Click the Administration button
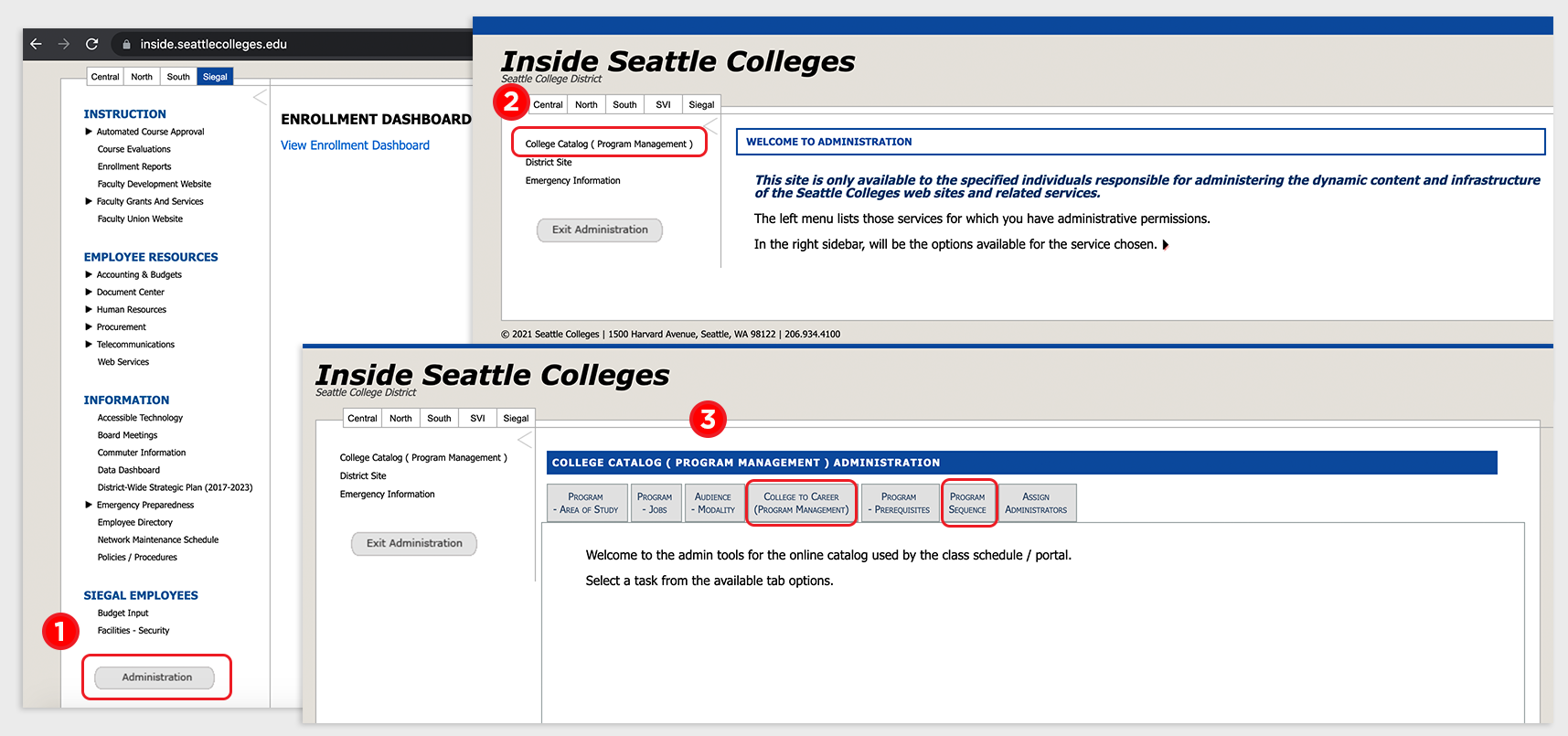Screen dimensions: 1568x736 [156, 677]
